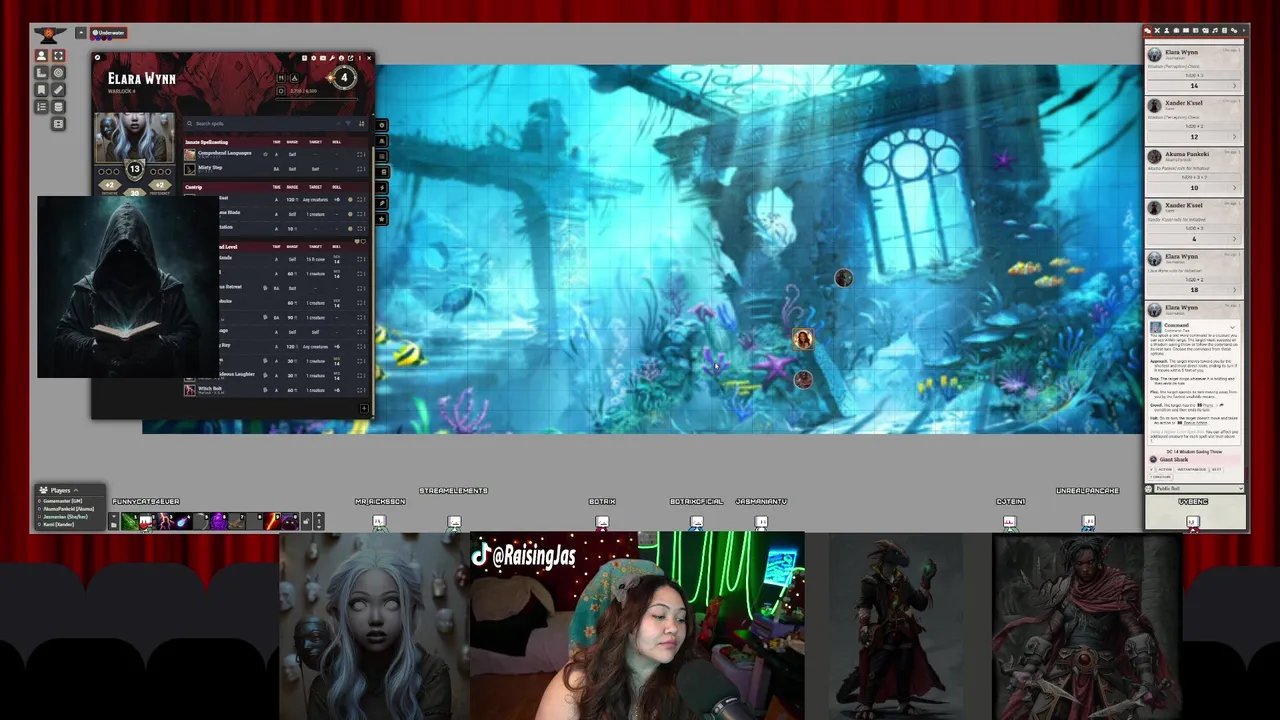Screen dimensions: 1280x720
Task: Click the spell filter funnel icon
Action: (x=349, y=123)
